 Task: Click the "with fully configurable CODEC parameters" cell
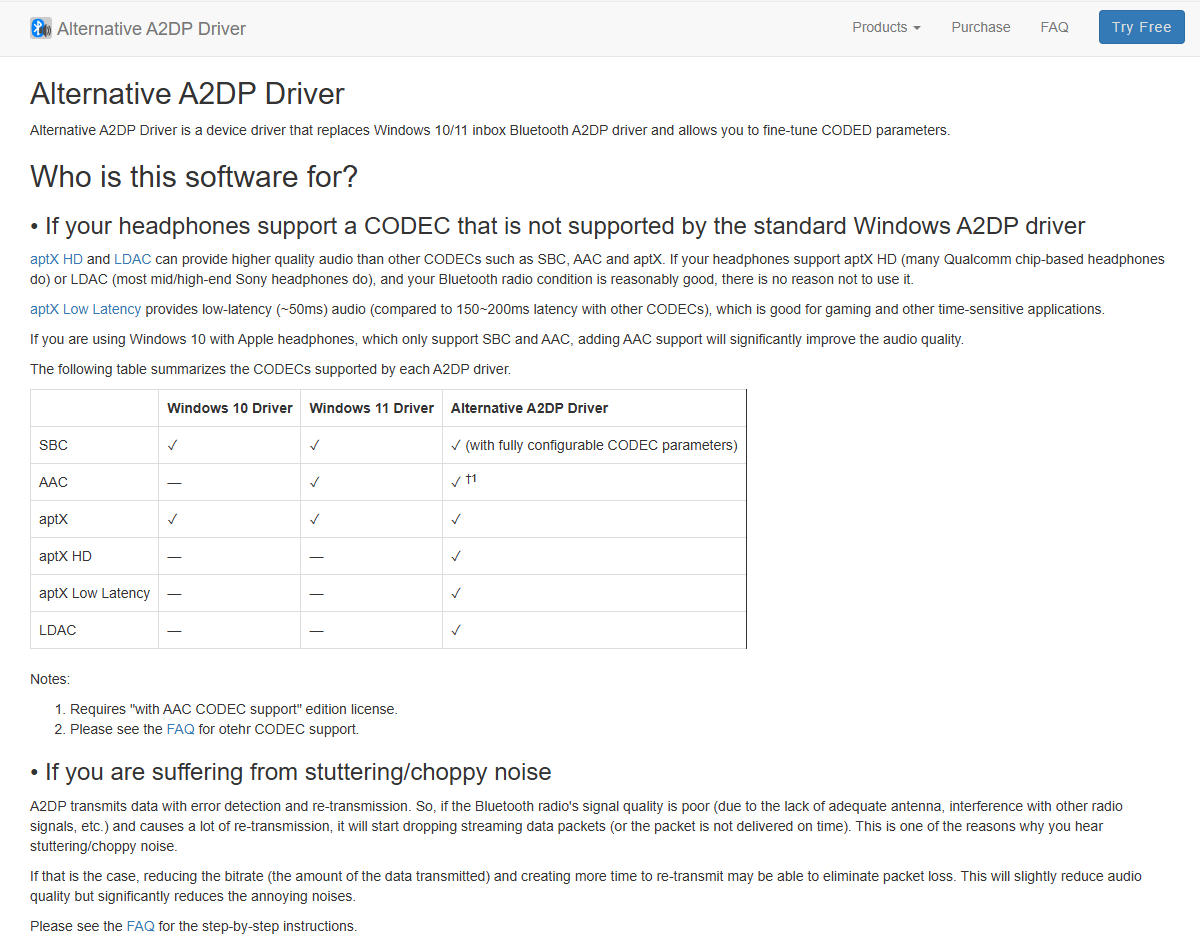tap(594, 445)
